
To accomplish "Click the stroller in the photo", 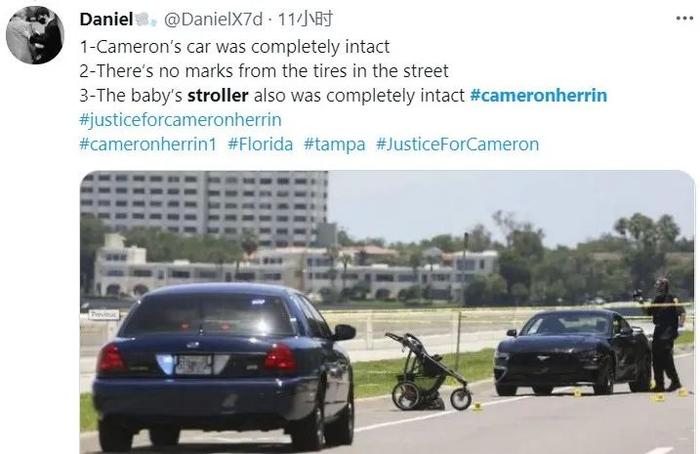I will coord(428,373).
